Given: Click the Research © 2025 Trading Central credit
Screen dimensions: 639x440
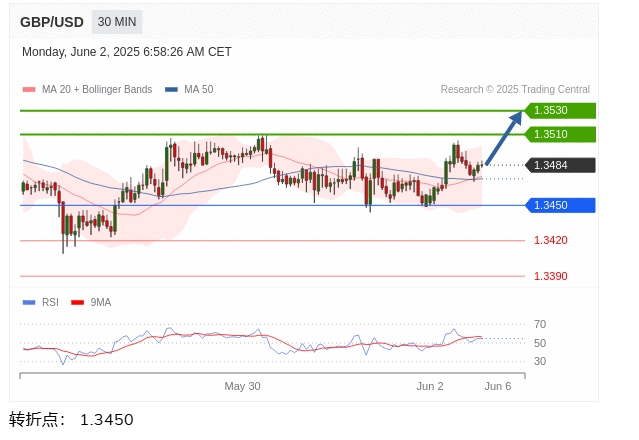Looking at the screenshot, I should (515, 90).
